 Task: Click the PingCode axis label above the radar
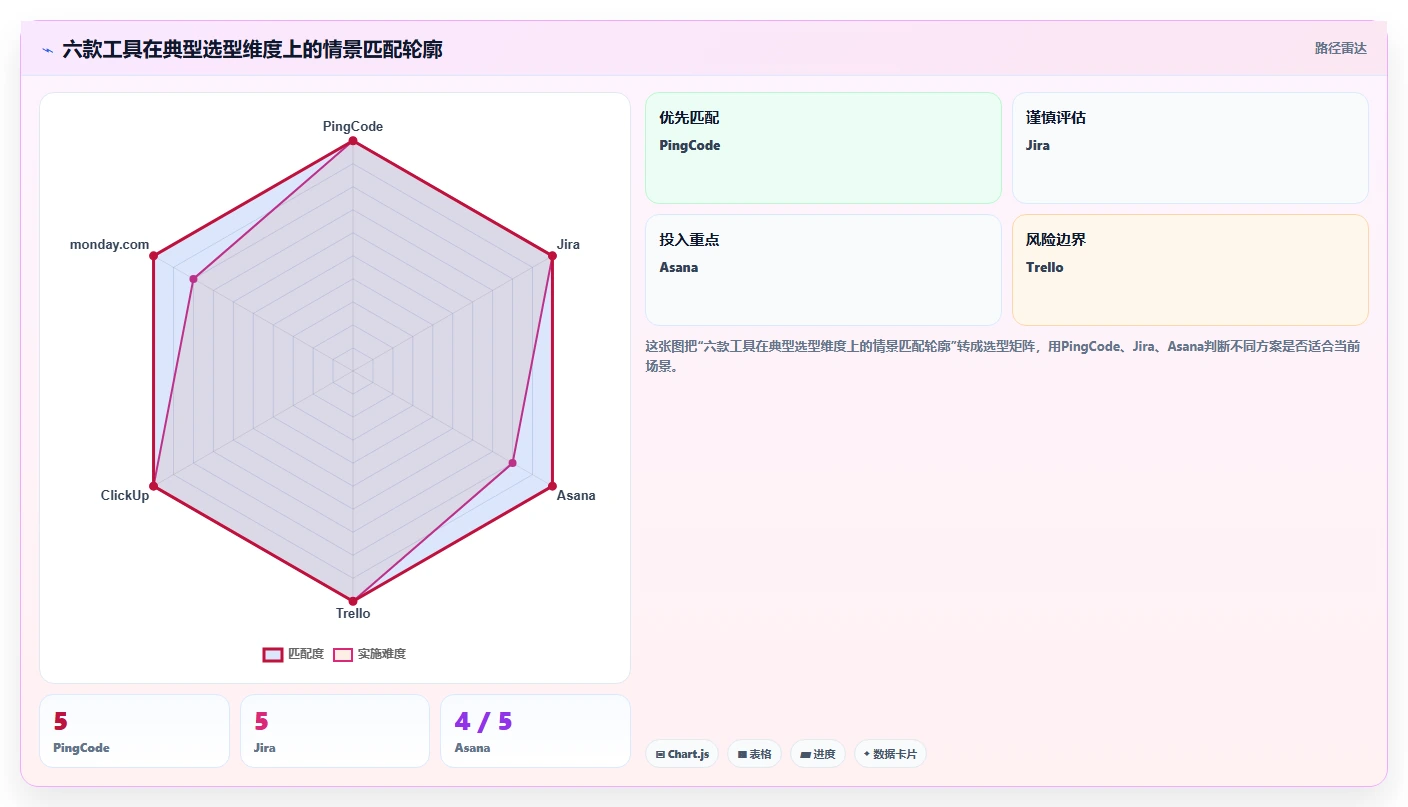[352, 126]
